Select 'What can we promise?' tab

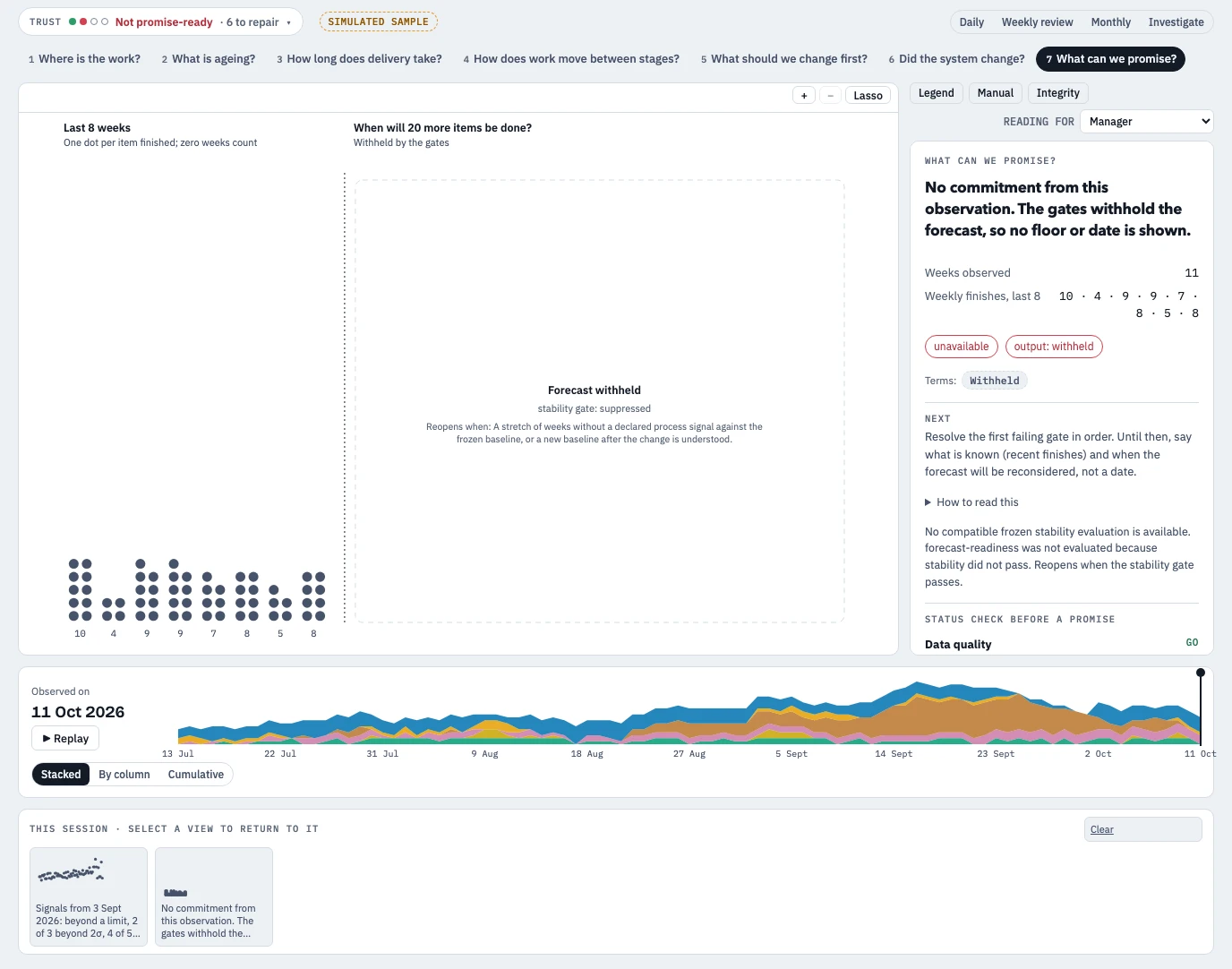[1111, 59]
